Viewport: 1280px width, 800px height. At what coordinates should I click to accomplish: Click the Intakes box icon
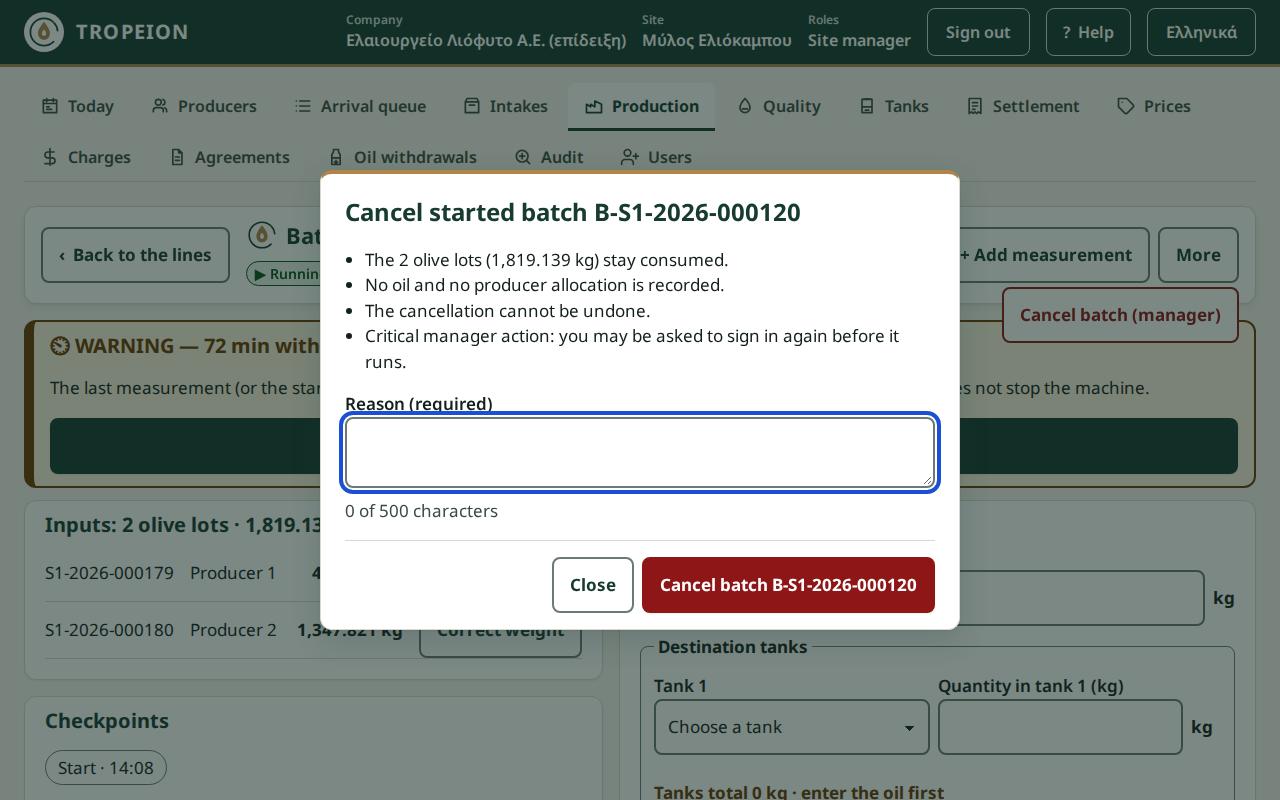[472, 106]
